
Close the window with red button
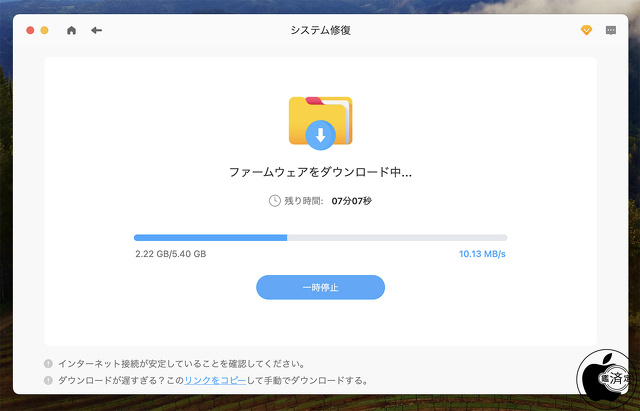pyautogui.click(x=30, y=30)
